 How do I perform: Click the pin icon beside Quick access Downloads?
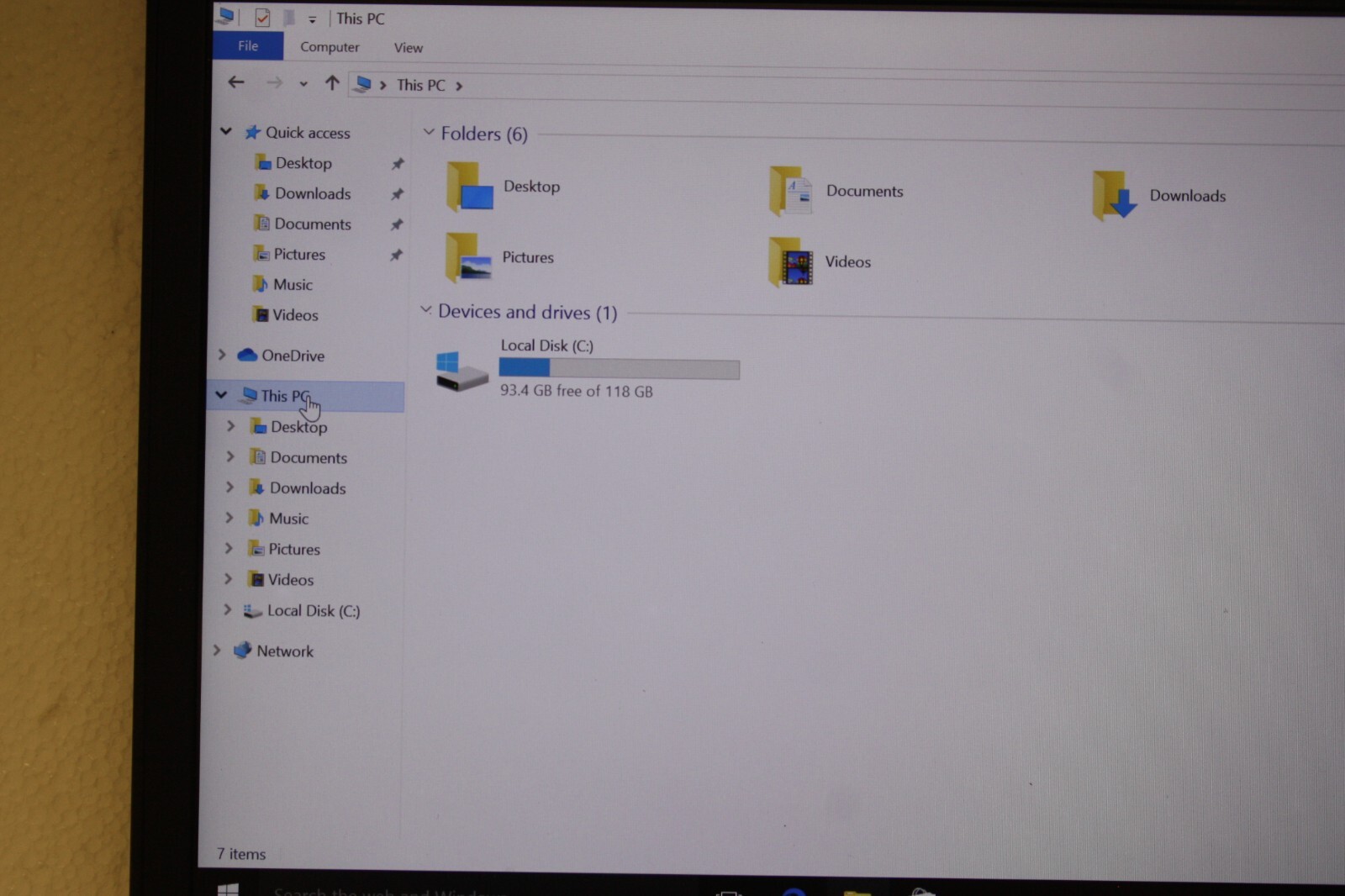[x=397, y=194]
